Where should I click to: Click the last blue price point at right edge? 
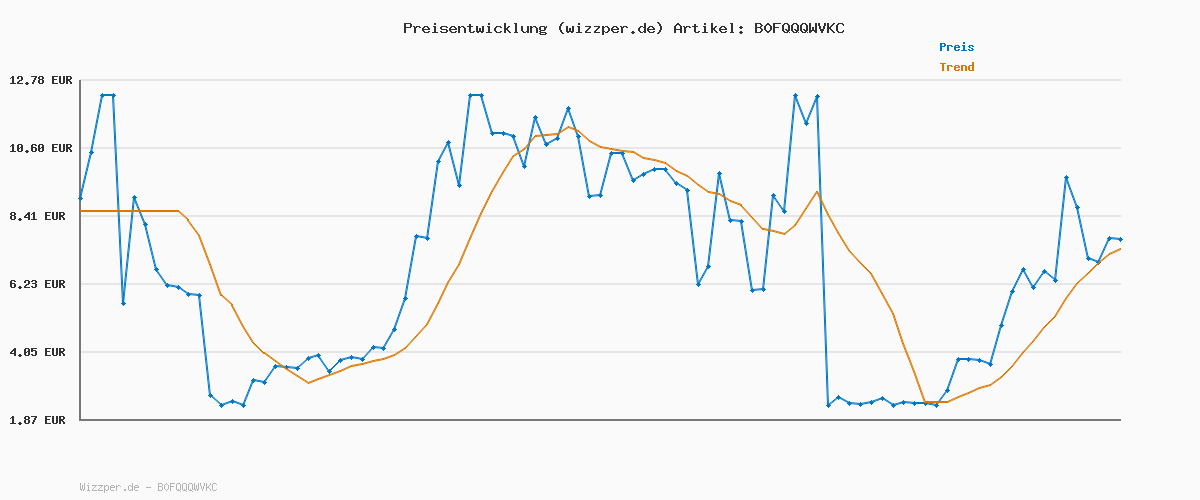(x=1120, y=239)
